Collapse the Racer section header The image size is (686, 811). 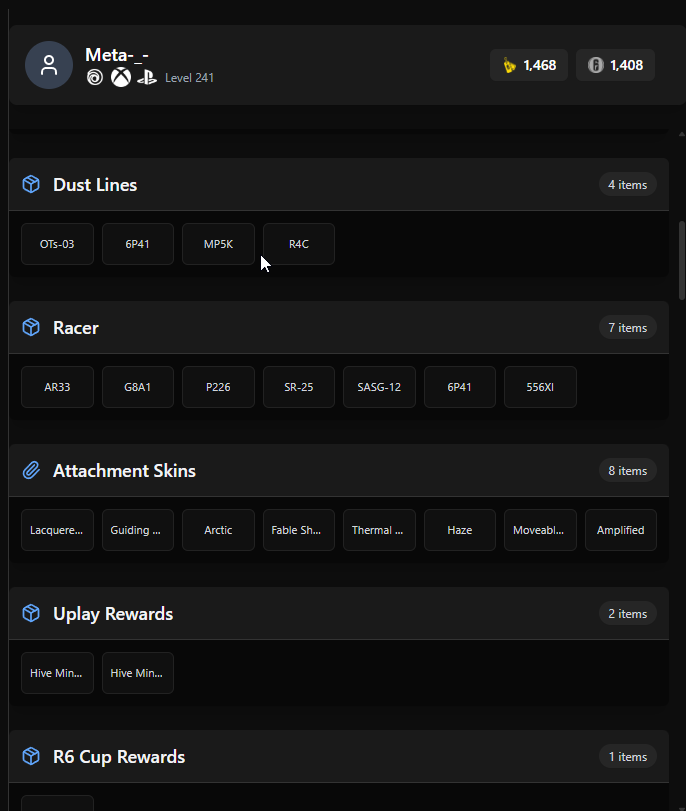(x=339, y=328)
